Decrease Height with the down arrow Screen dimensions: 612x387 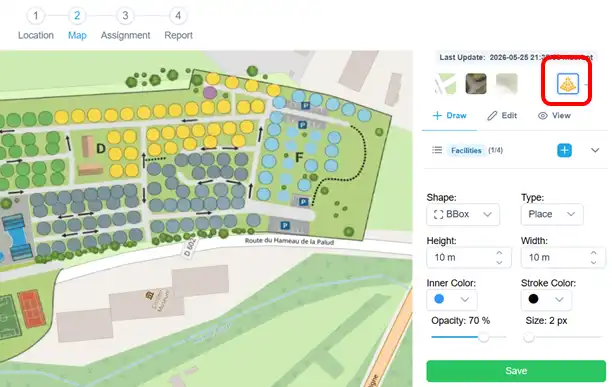coord(499,263)
